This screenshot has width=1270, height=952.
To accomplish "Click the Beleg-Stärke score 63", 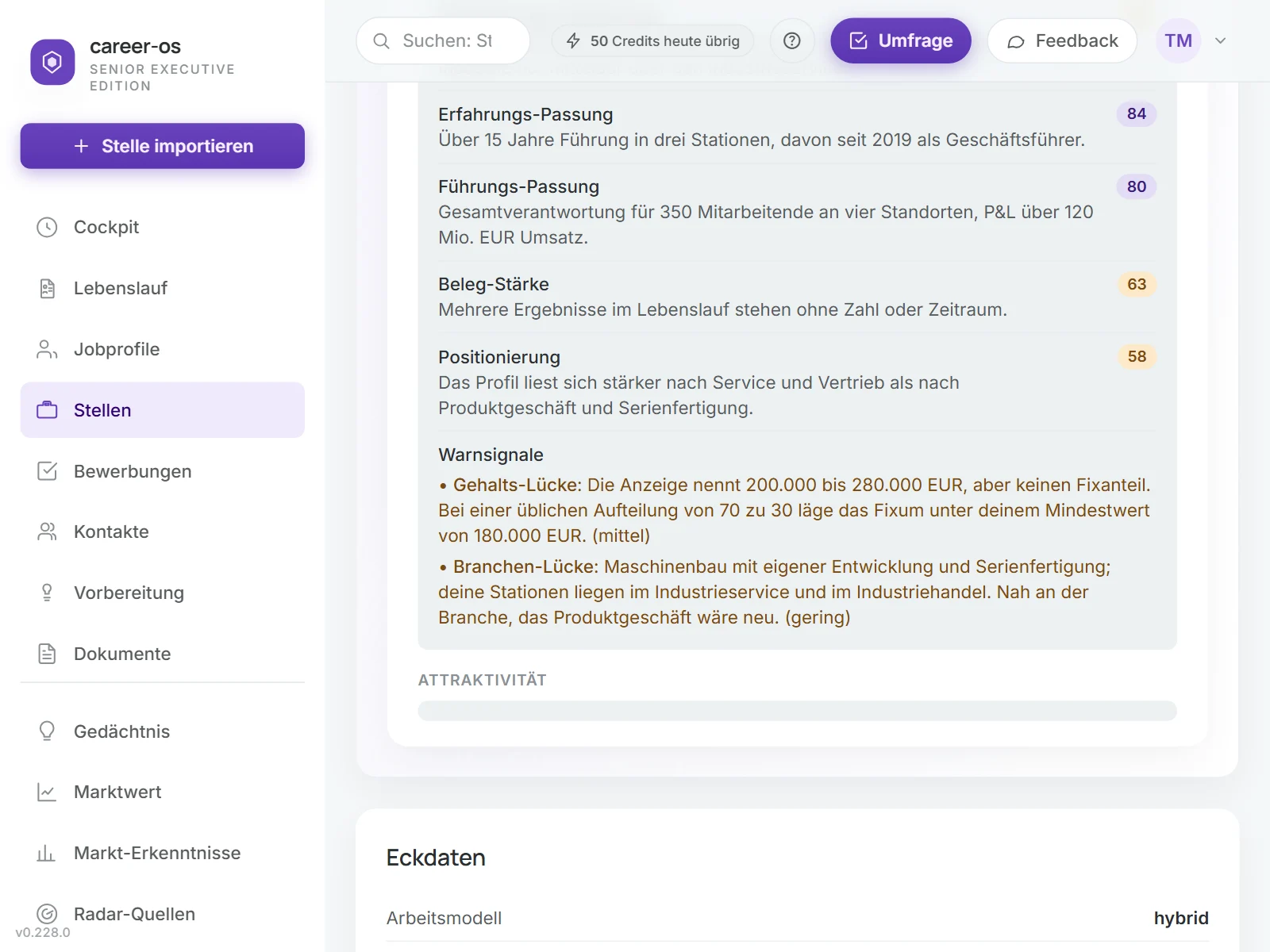I will pos(1137,285).
